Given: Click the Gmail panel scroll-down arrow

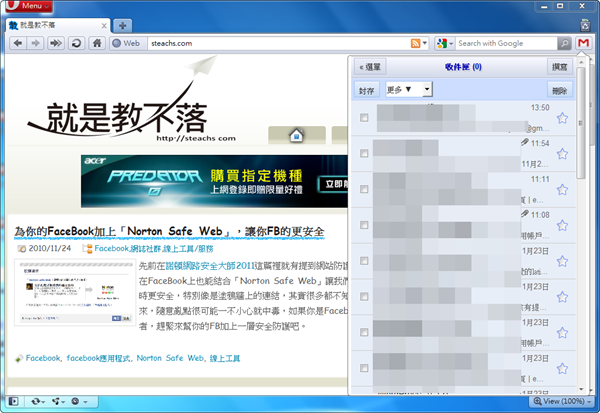Looking at the screenshot, I should pos(581,389).
